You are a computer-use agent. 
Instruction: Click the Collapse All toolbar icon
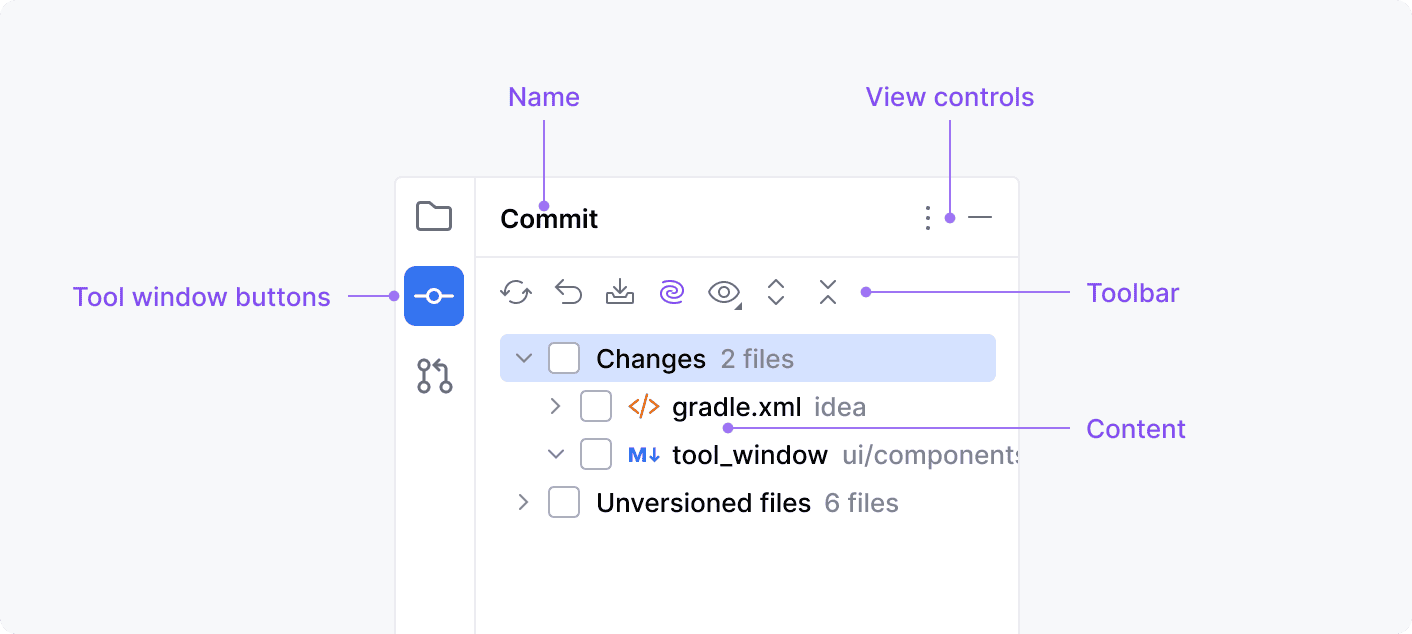pos(827,292)
